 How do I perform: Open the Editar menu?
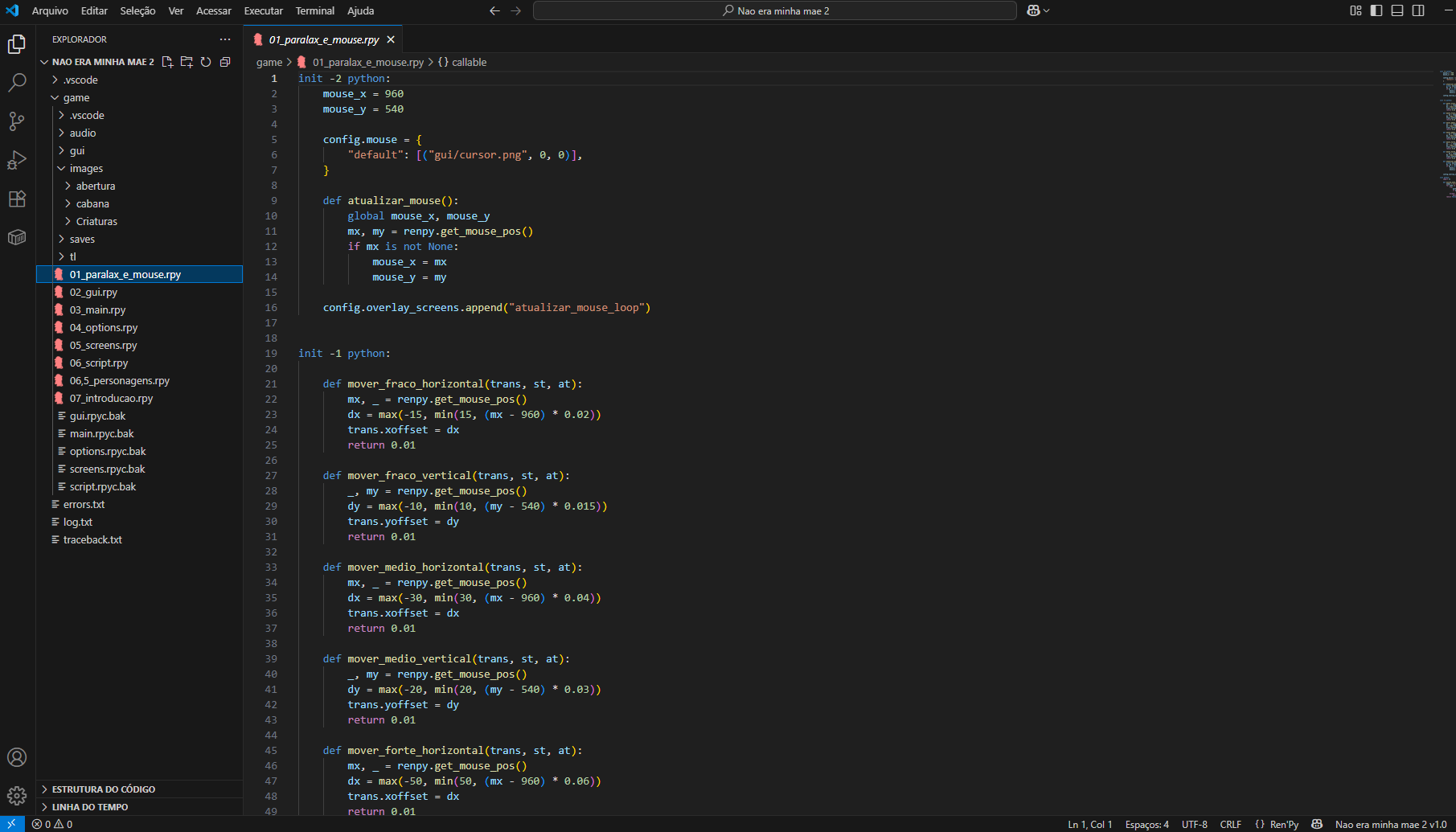point(94,10)
